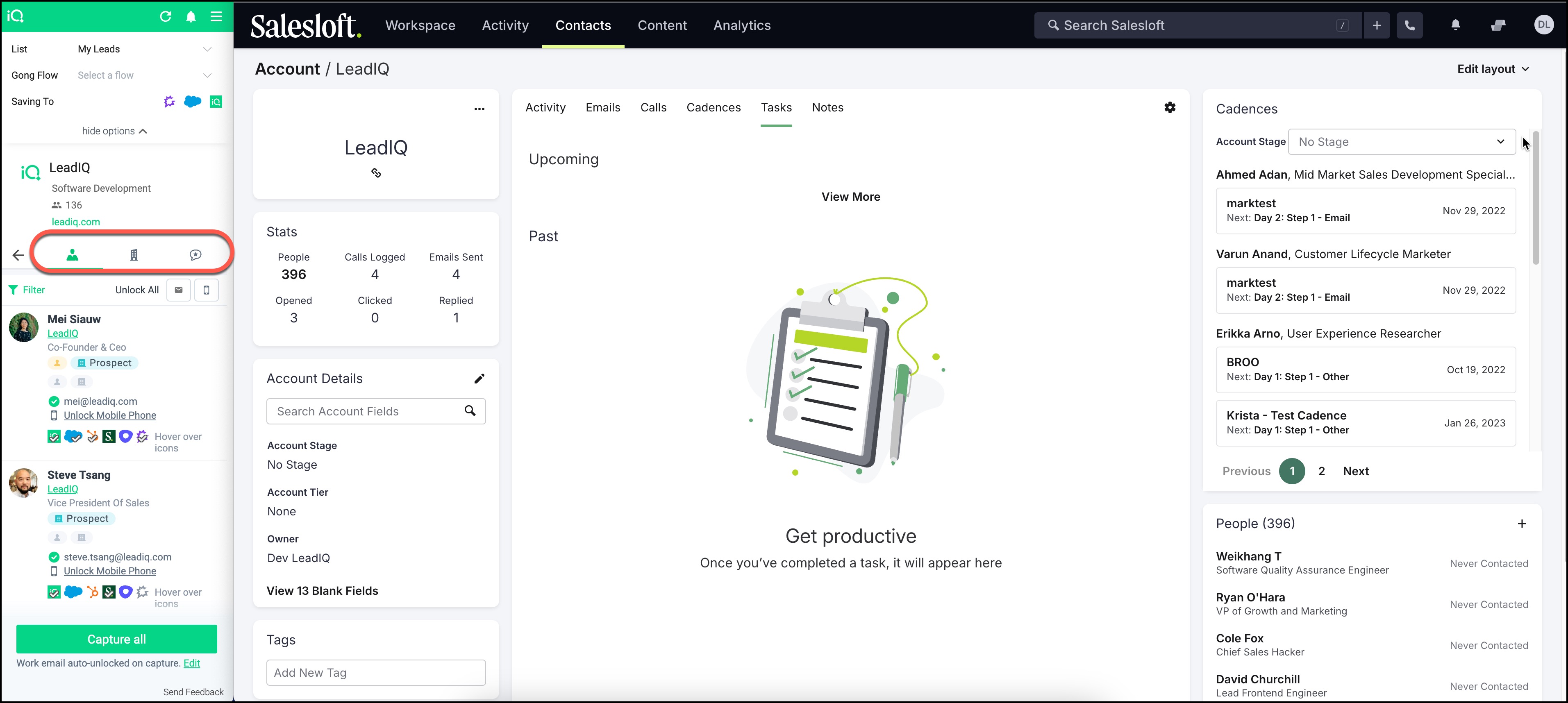Open LeadIQ extension notifications bell
The height and width of the screenshot is (703, 1568).
(191, 16)
